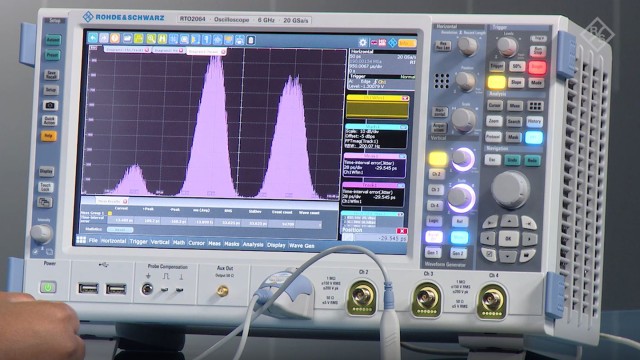Select the active third Diagram tab
Image resolution: width=640 pixels, height=360 pixels.
coord(207,52)
